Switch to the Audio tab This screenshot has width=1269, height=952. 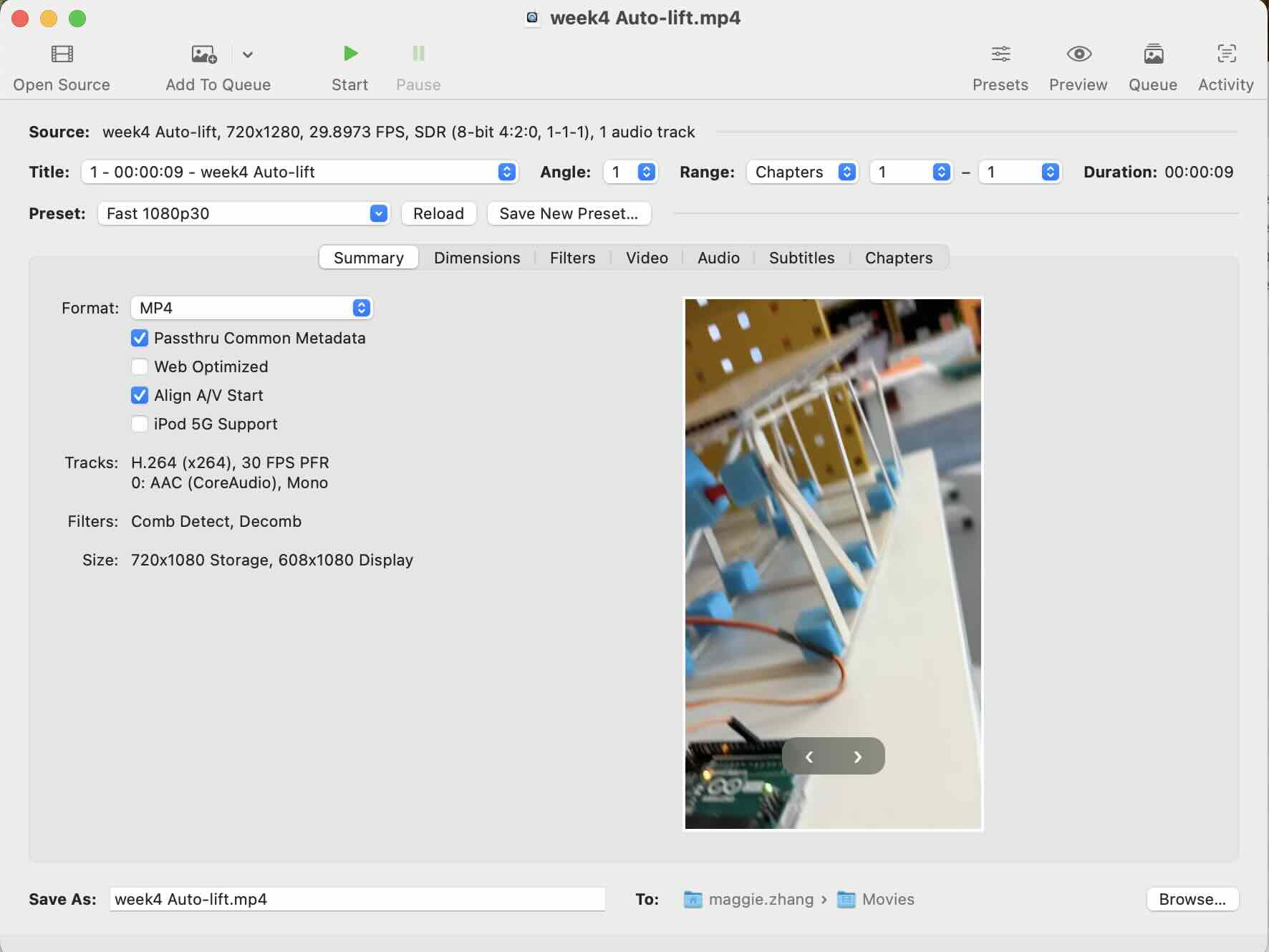click(718, 258)
